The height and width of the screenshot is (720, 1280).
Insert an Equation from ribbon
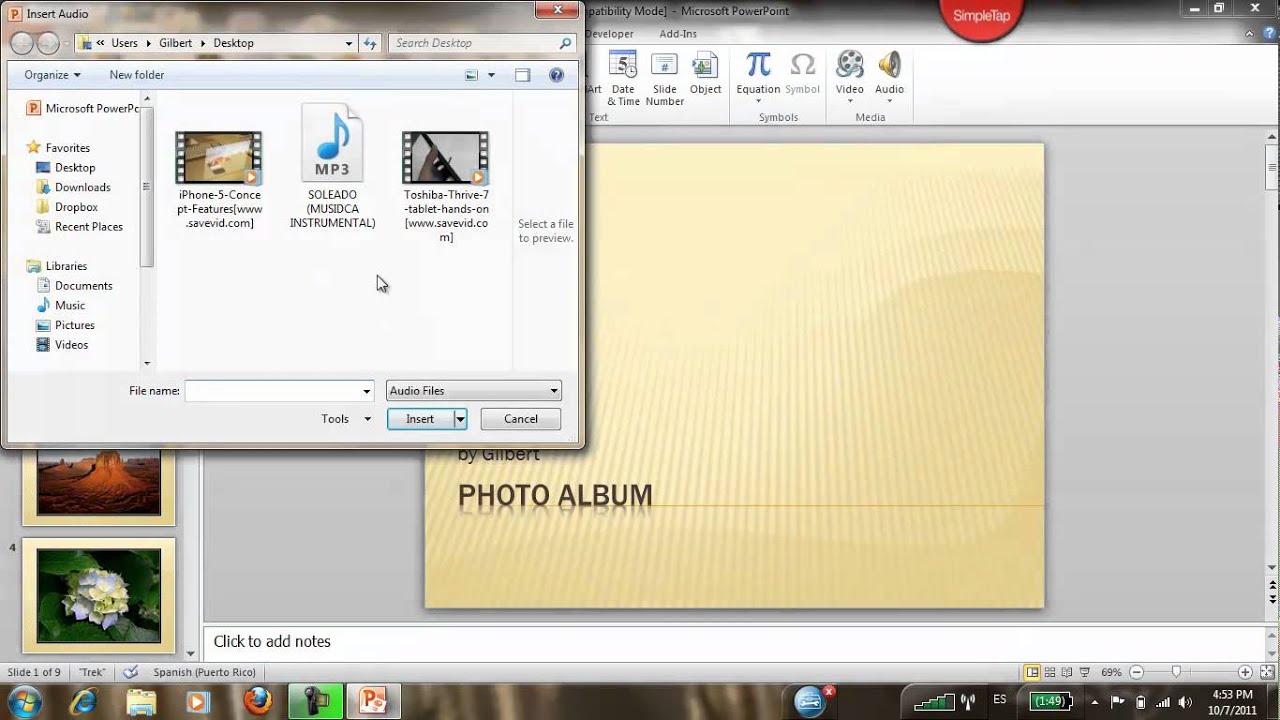pyautogui.click(x=758, y=77)
